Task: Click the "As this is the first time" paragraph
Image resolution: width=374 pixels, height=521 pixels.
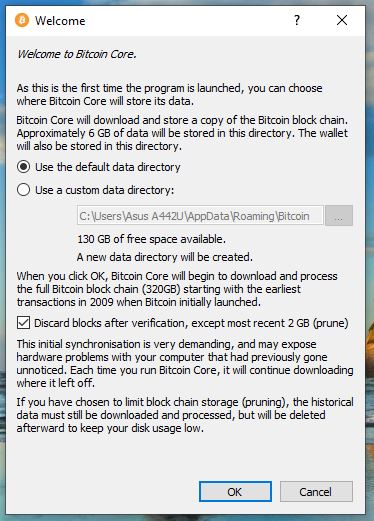Action: 169,95
